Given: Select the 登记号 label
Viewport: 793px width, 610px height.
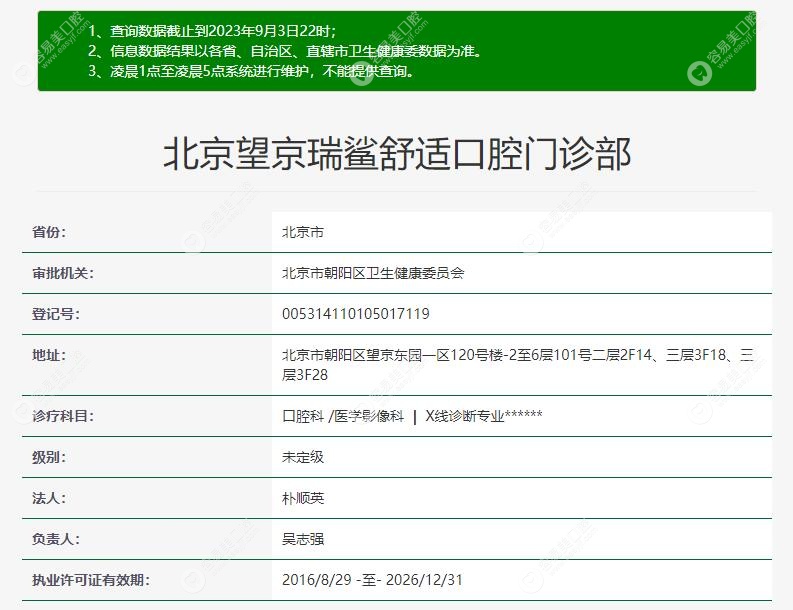Looking at the screenshot, I should pos(56,314).
